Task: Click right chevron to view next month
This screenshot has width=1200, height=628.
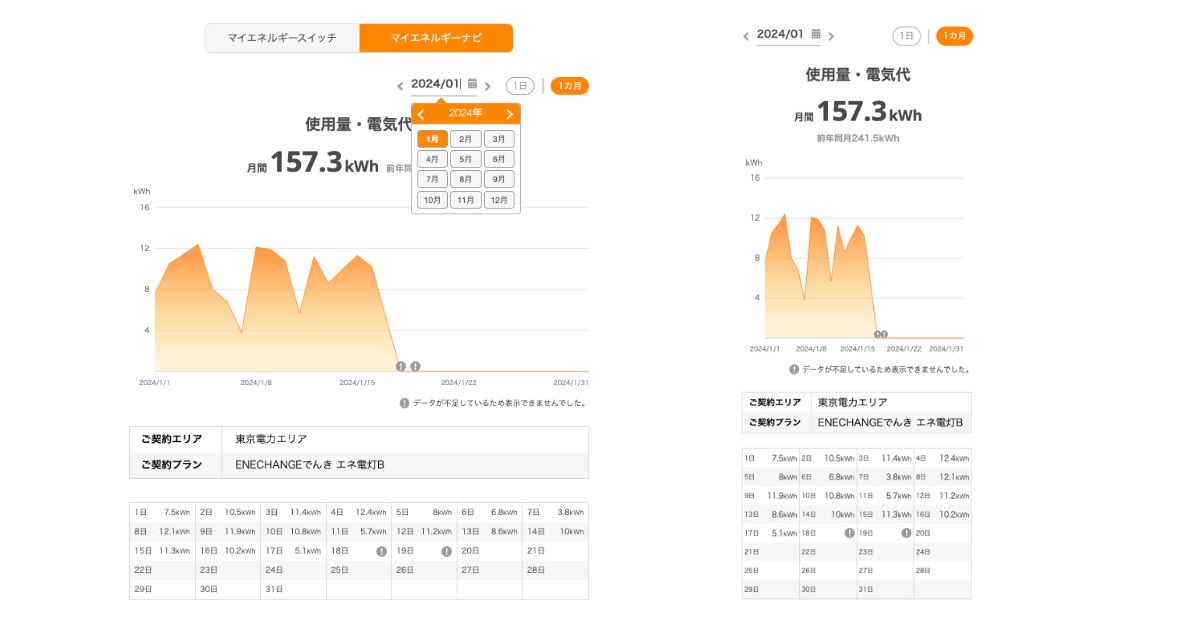Action: 489,84
